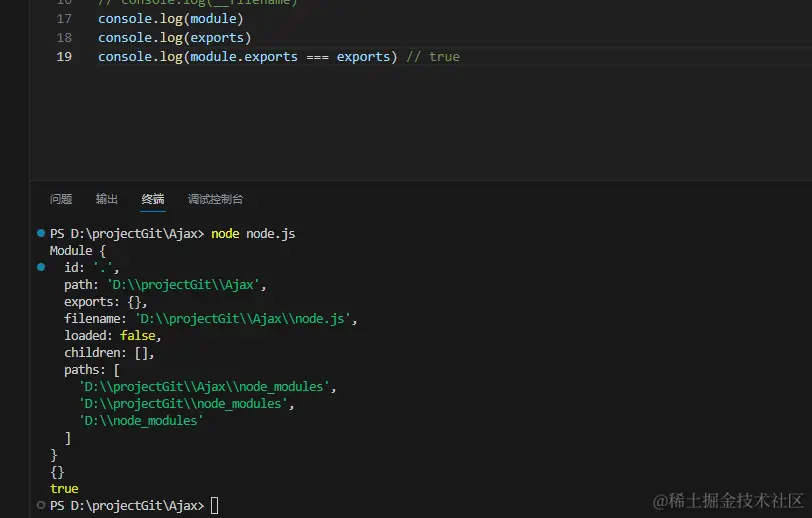Click the console.log(exports) code line
This screenshot has width=812, height=518.
[x=175, y=38]
